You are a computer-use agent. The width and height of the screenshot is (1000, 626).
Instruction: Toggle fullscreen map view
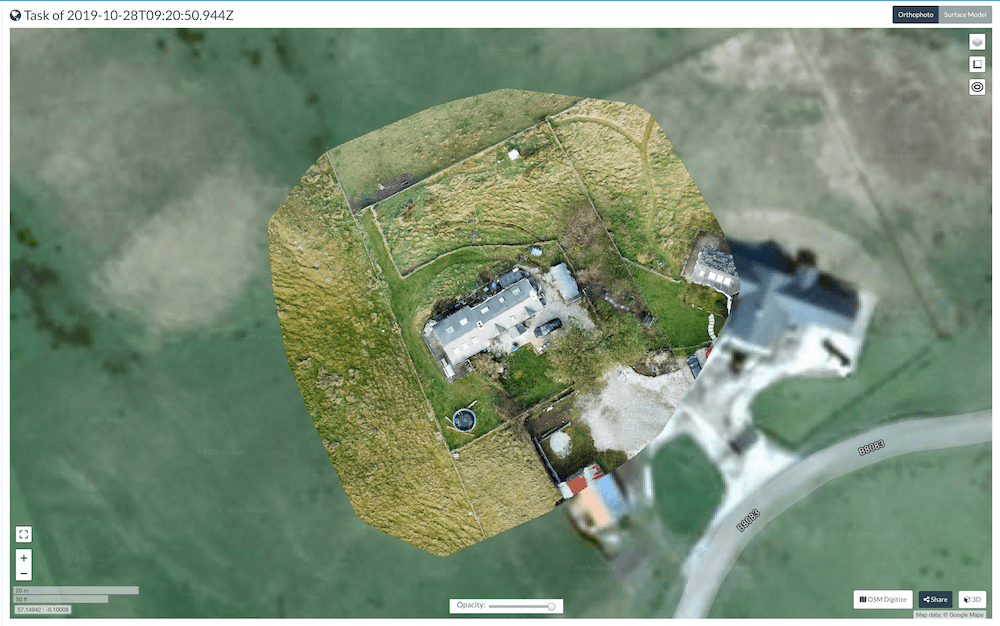click(x=23, y=534)
